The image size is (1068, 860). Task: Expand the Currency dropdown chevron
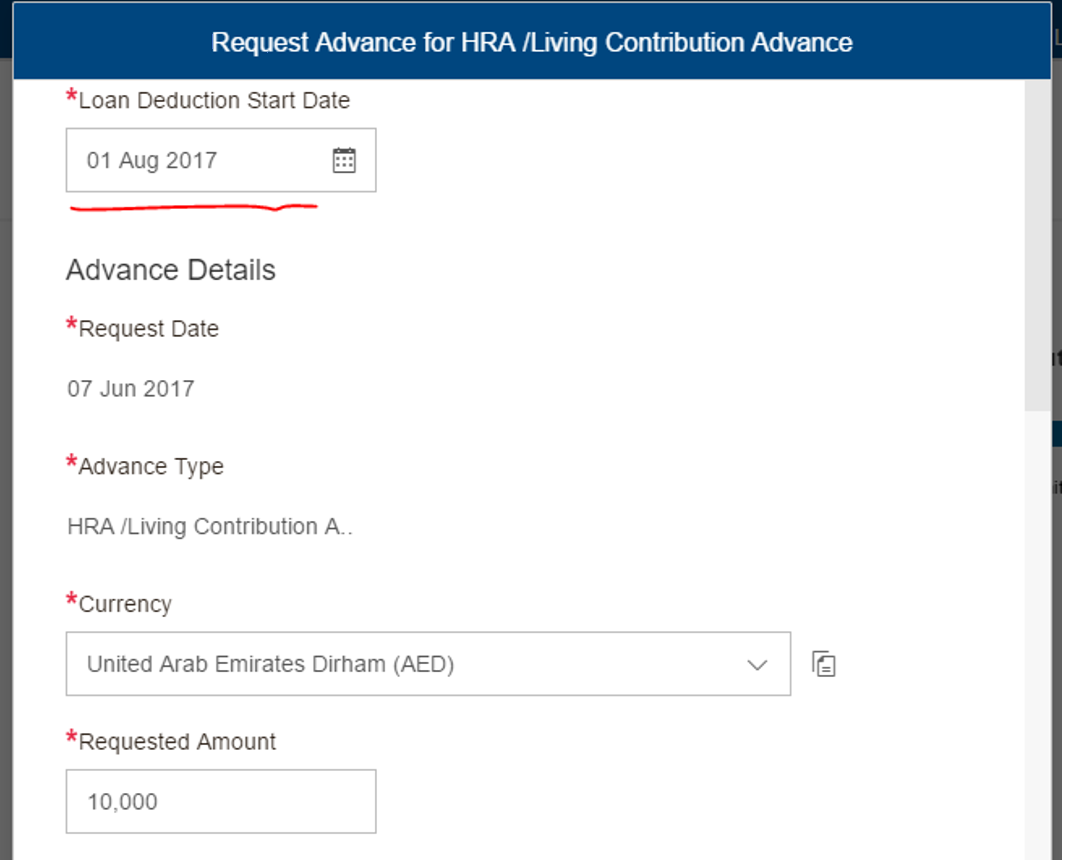tap(757, 665)
